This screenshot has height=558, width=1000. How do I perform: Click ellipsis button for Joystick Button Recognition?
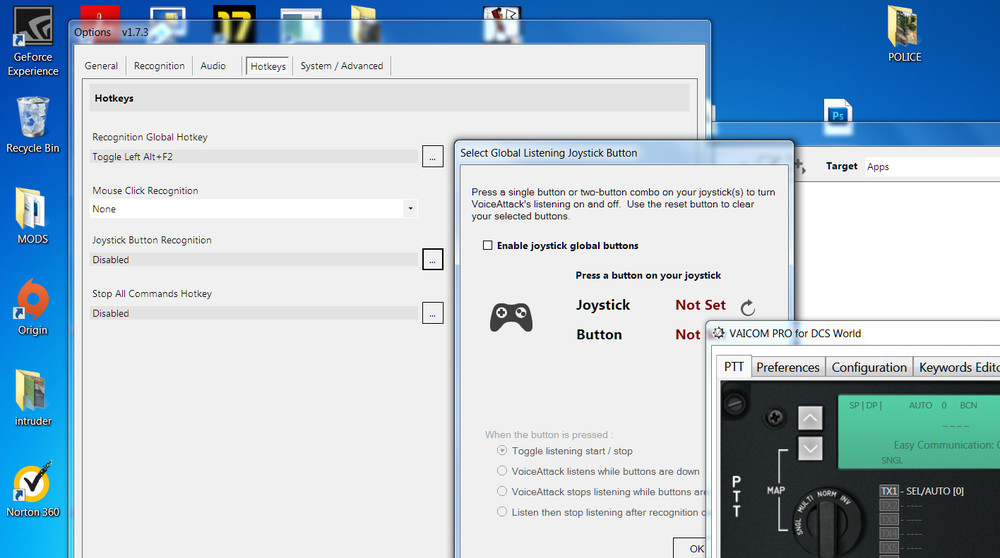tap(432, 260)
